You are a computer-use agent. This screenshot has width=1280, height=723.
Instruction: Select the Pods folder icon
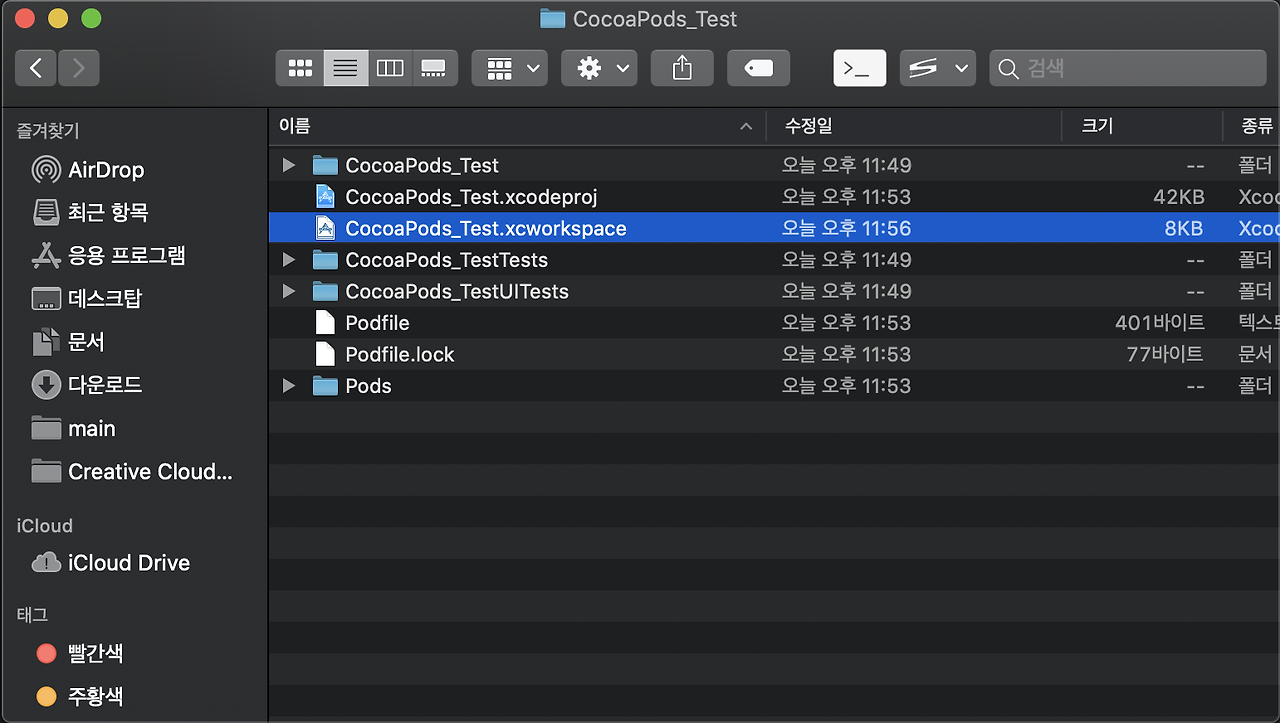pos(324,386)
